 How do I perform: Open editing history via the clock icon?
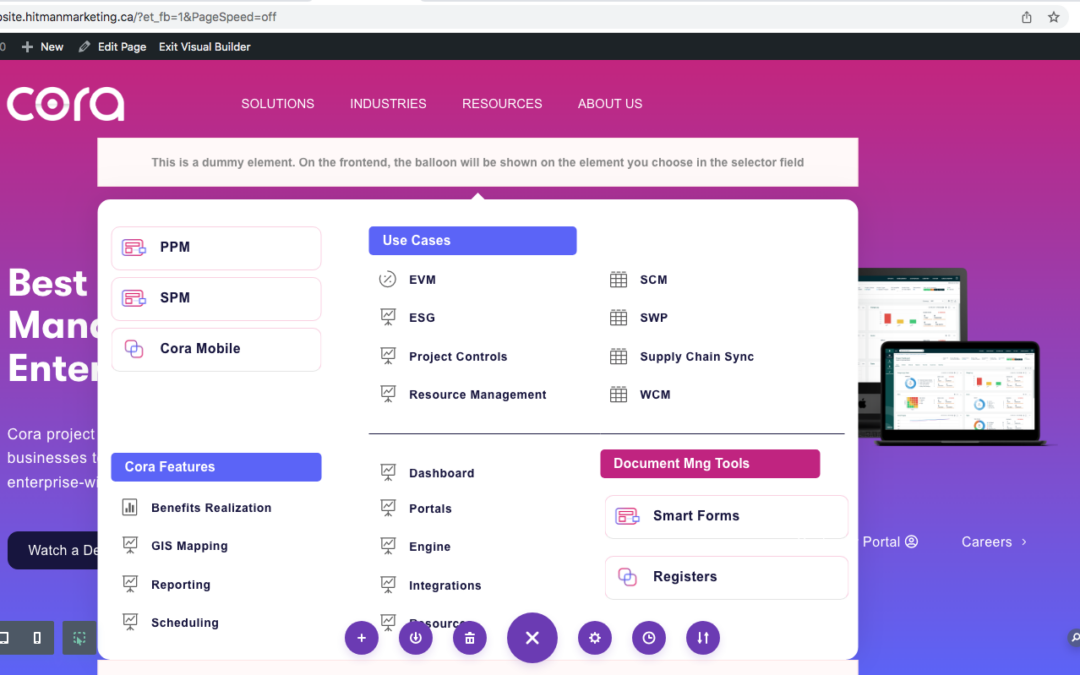click(x=649, y=638)
